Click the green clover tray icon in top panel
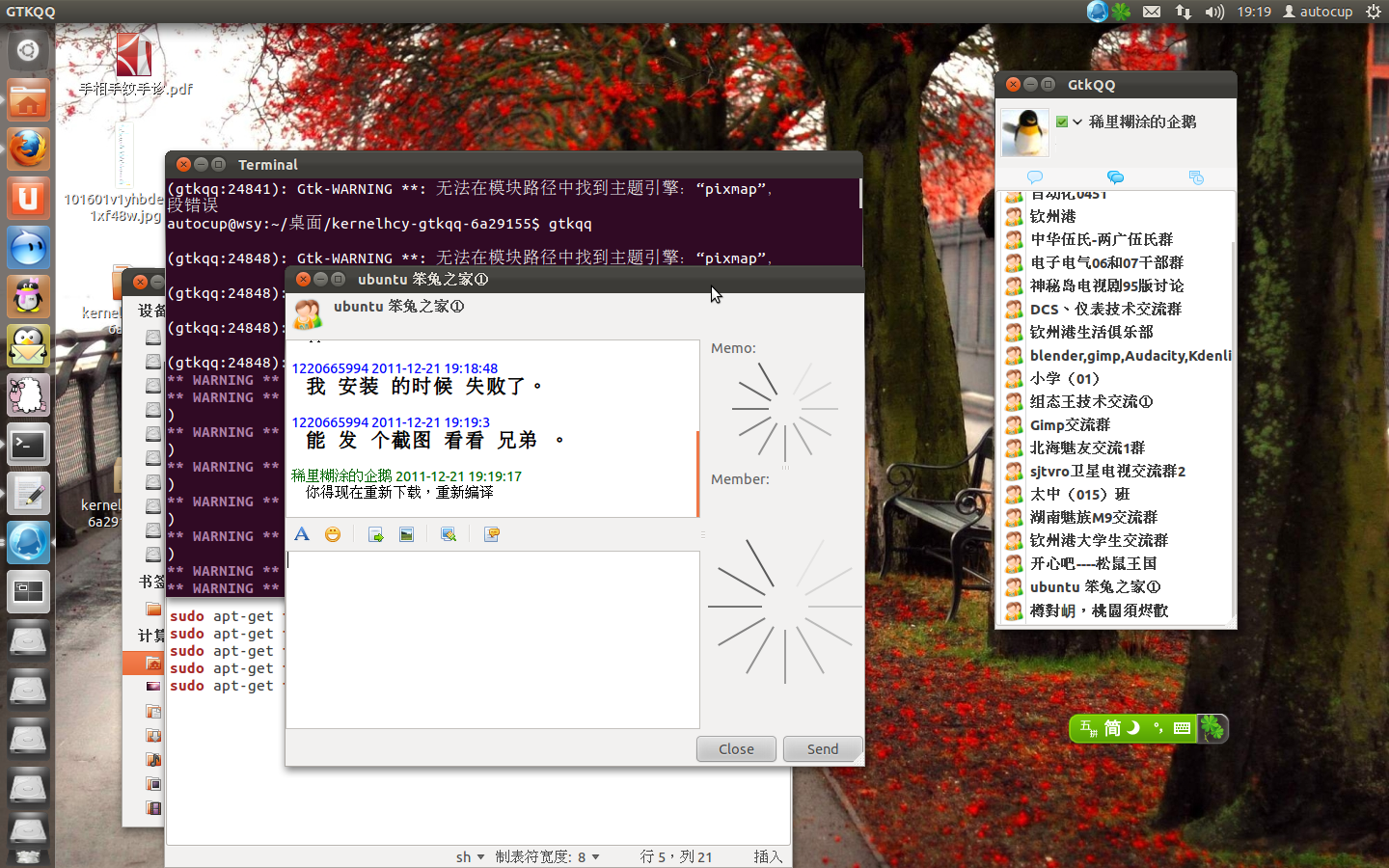The height and width of the screenshot is (868, 1389). pos(1121,12)
